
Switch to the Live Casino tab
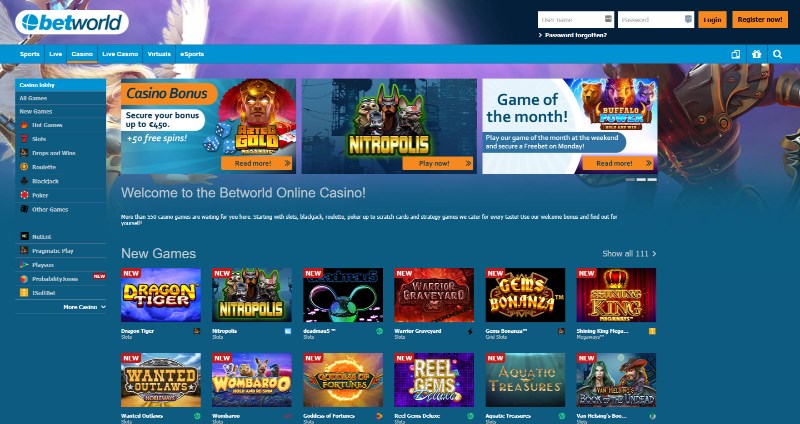[120, 54]
